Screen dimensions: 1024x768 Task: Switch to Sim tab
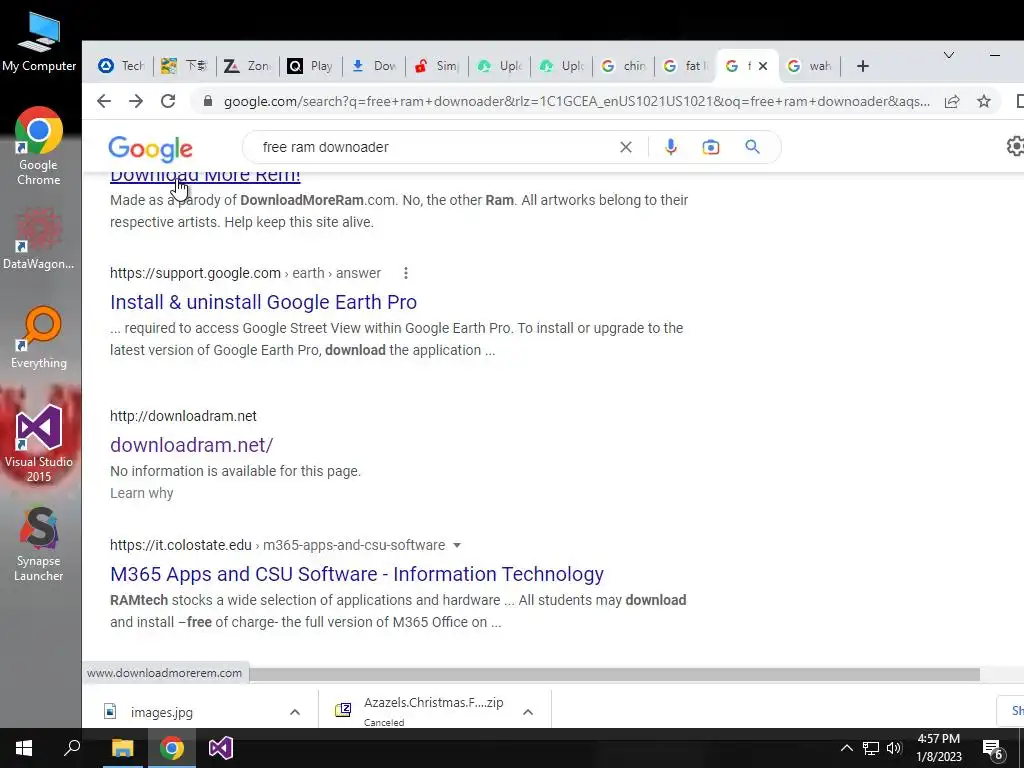click(437, 66)
